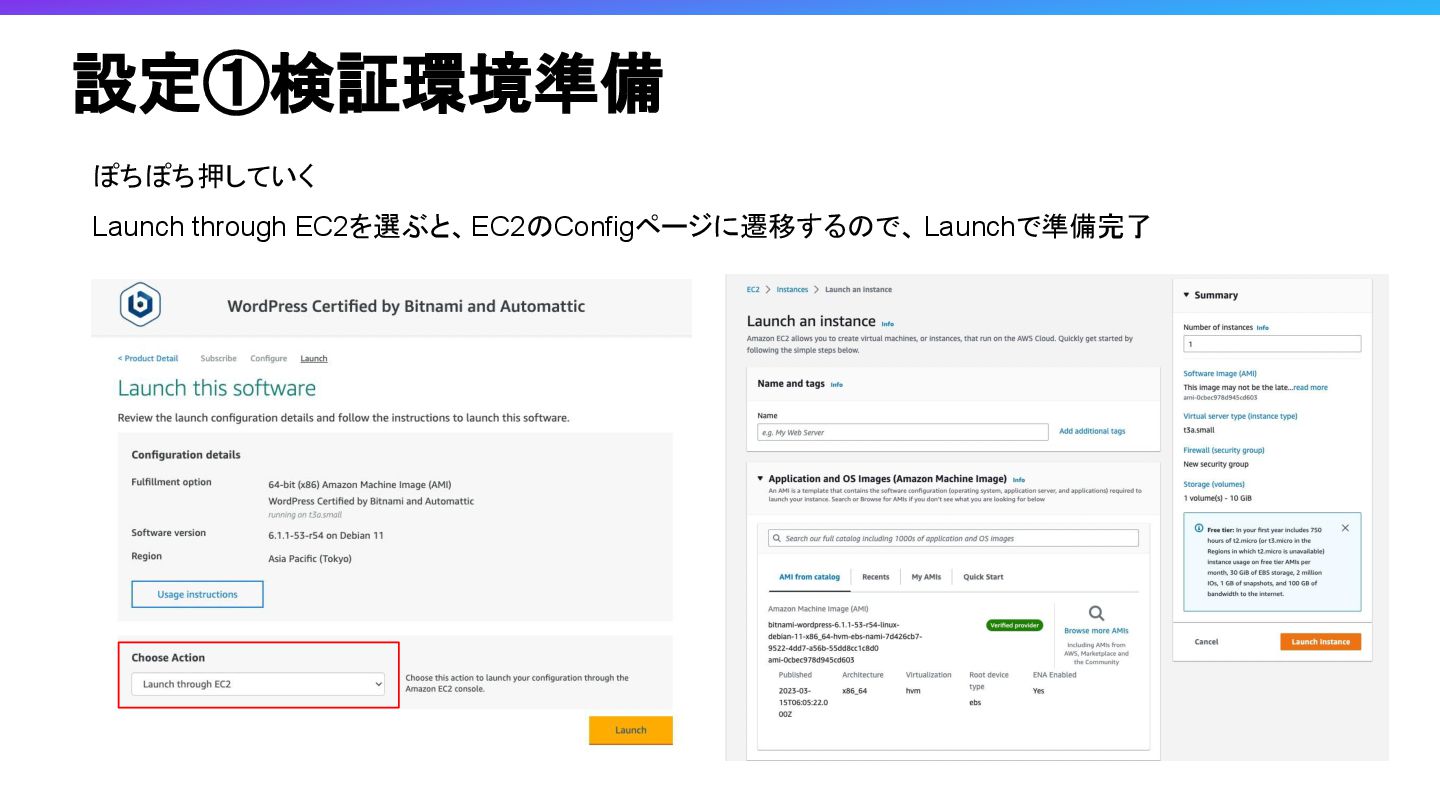This screenshot has width=1440, height=810.
Task: Click the orange Launch button in Marketplace page
Action: (x=630, y=730)
